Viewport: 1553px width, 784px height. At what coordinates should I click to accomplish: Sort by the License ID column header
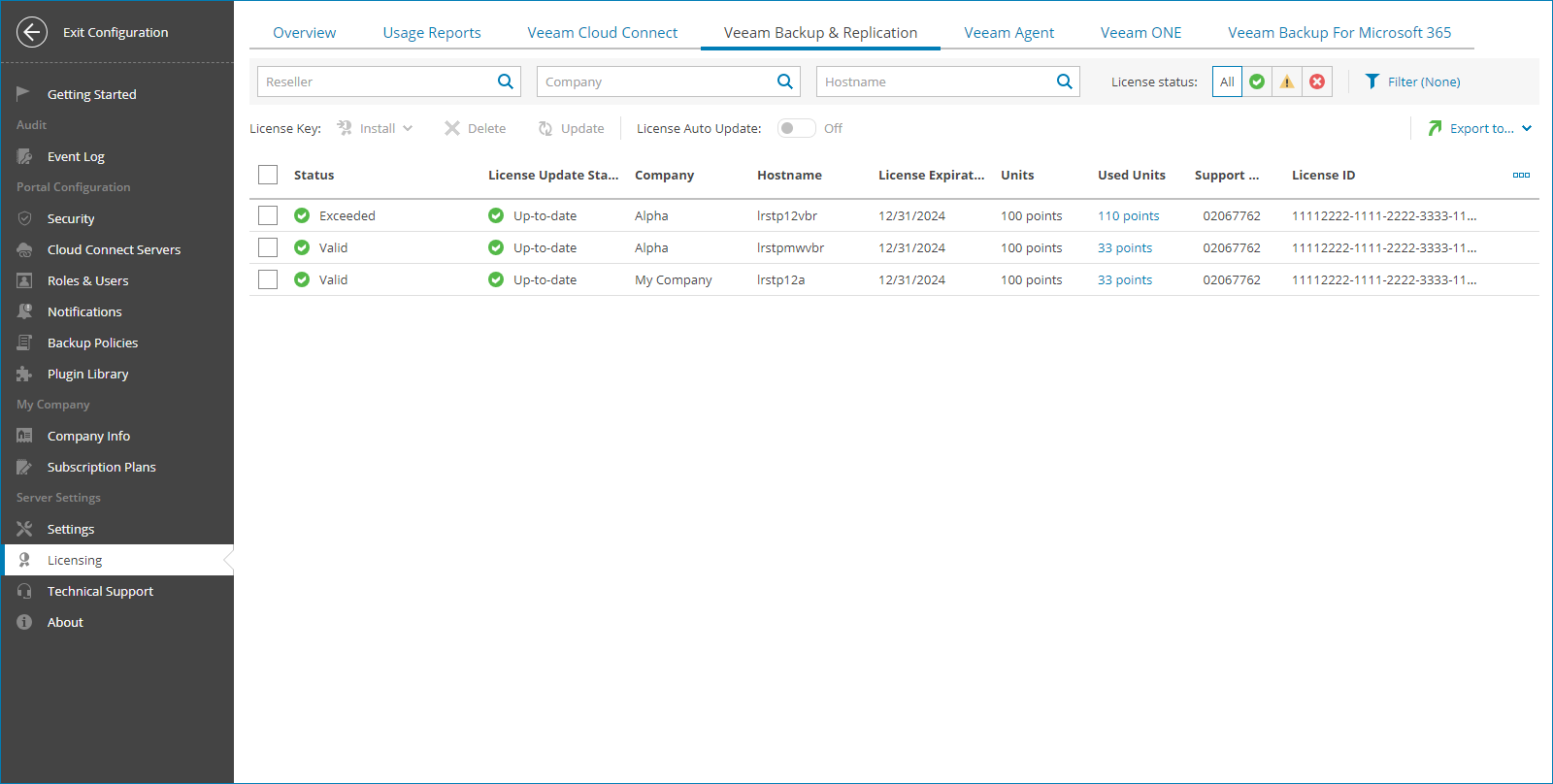[x=1323, y=175]
